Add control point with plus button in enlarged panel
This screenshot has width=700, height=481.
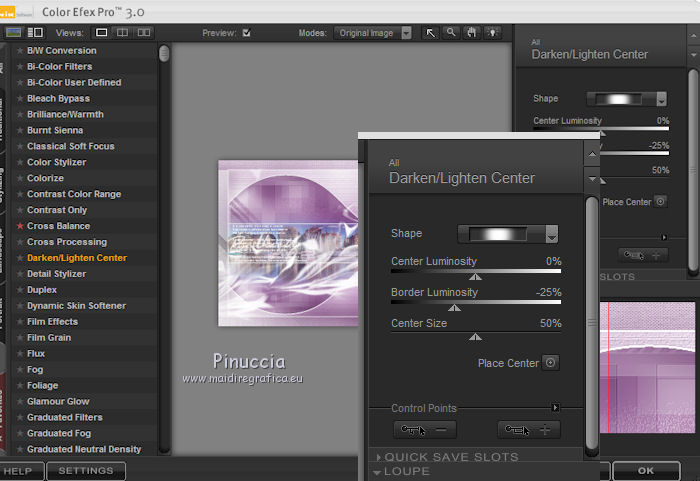point(529,430)
